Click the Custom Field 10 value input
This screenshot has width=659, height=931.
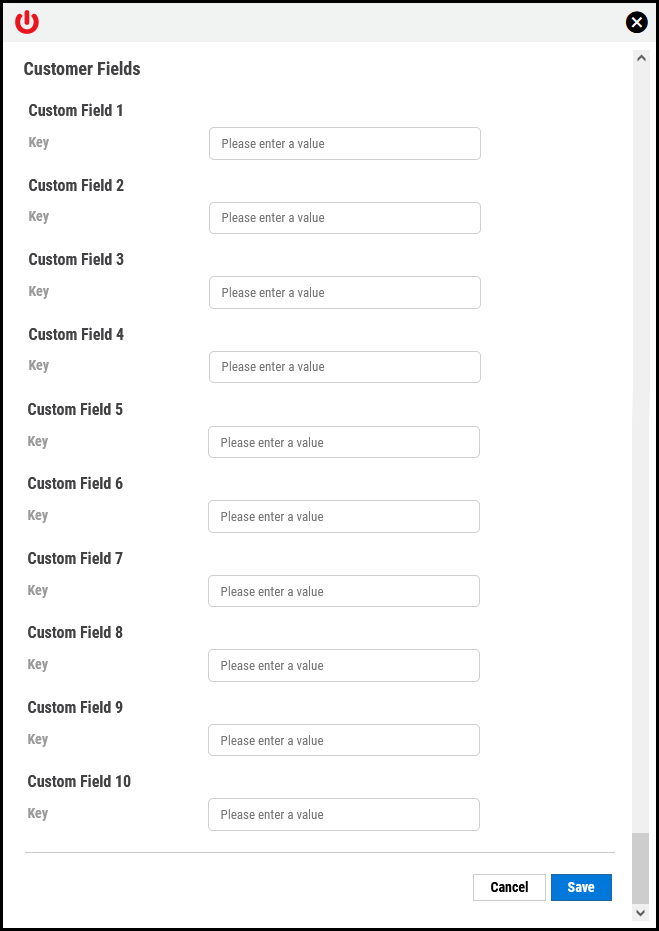(x=344, y=814)
